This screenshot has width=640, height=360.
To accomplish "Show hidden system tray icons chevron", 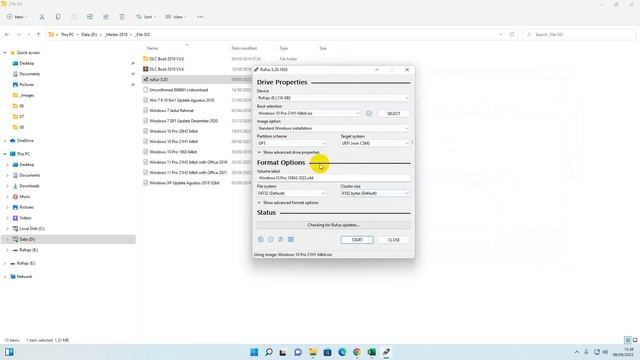I will pyautogui.click(x=576, y=352).
